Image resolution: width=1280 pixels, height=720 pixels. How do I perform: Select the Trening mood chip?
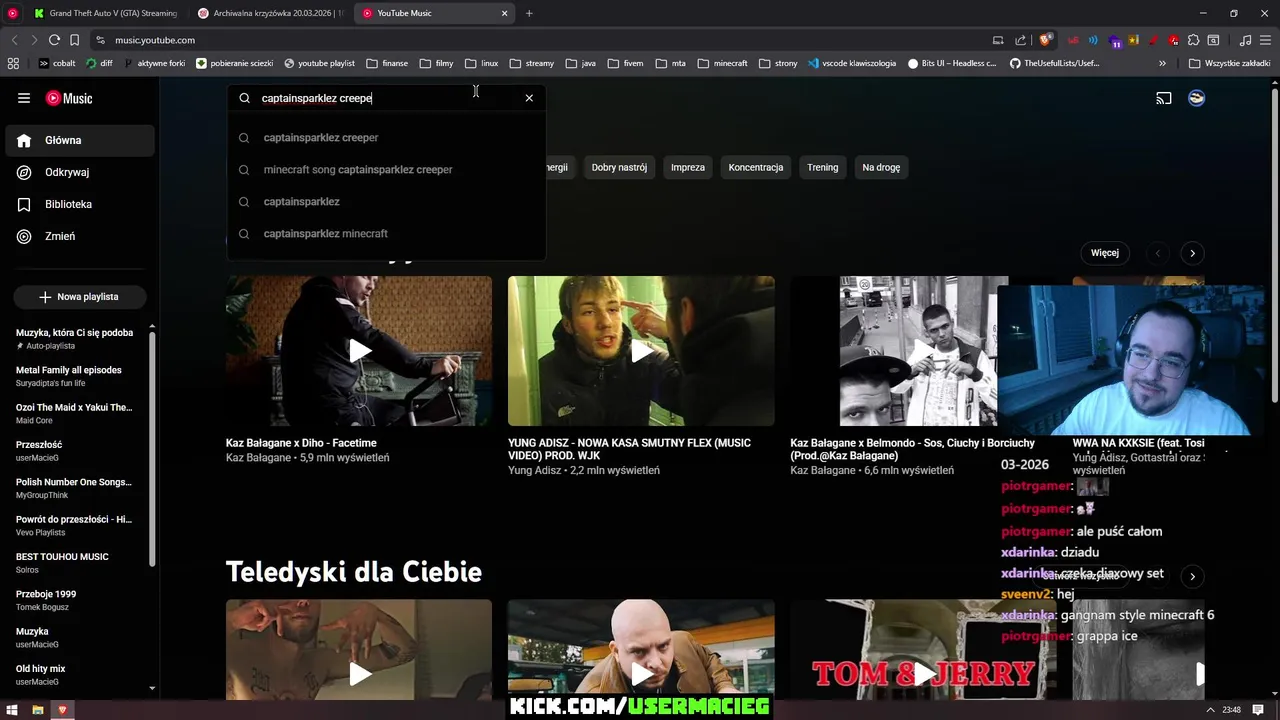pyautogui.click(x=823, y=167)
